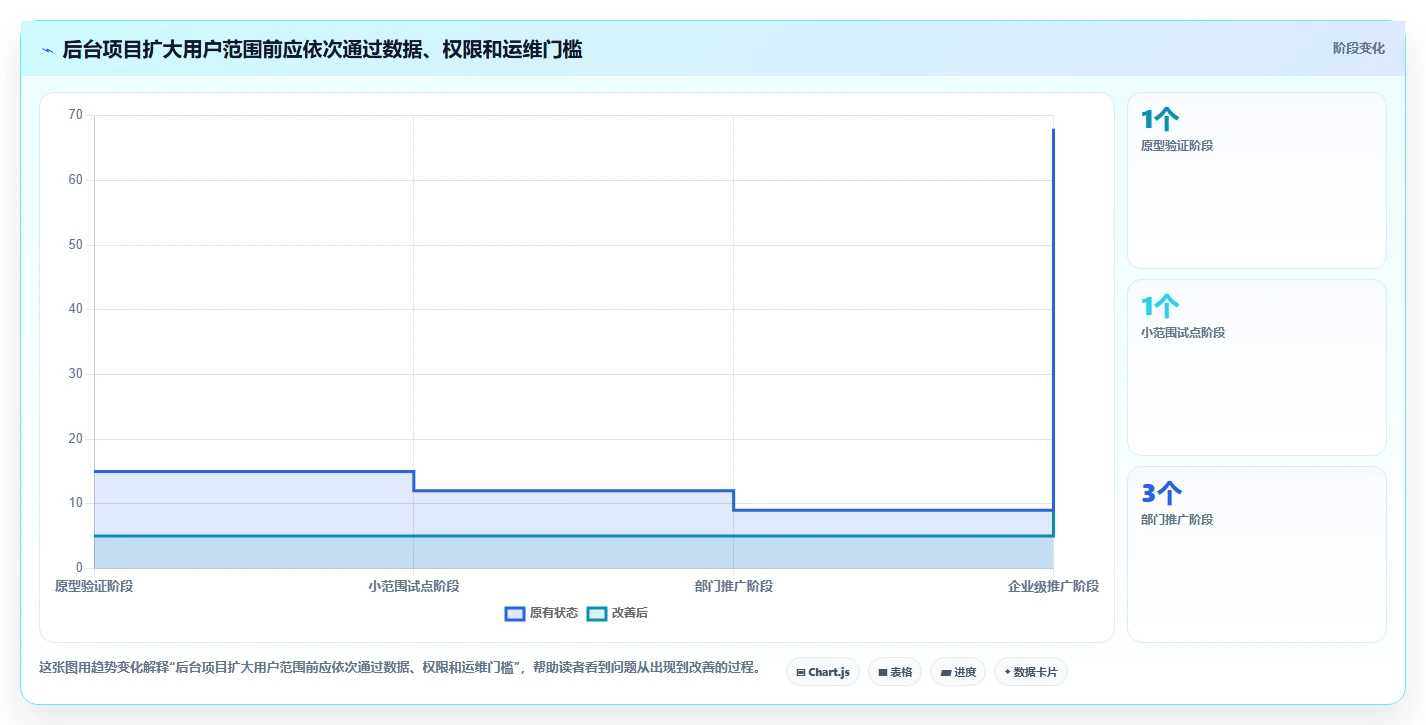Toggle the 改善后 legend swatch
This screenshot has height=725, width=1426.
597,613
